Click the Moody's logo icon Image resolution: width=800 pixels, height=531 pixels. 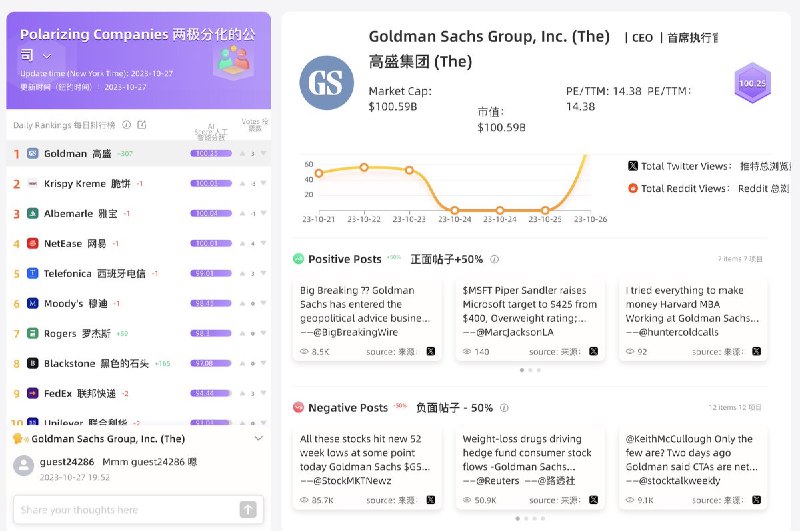tap(33, 304)
